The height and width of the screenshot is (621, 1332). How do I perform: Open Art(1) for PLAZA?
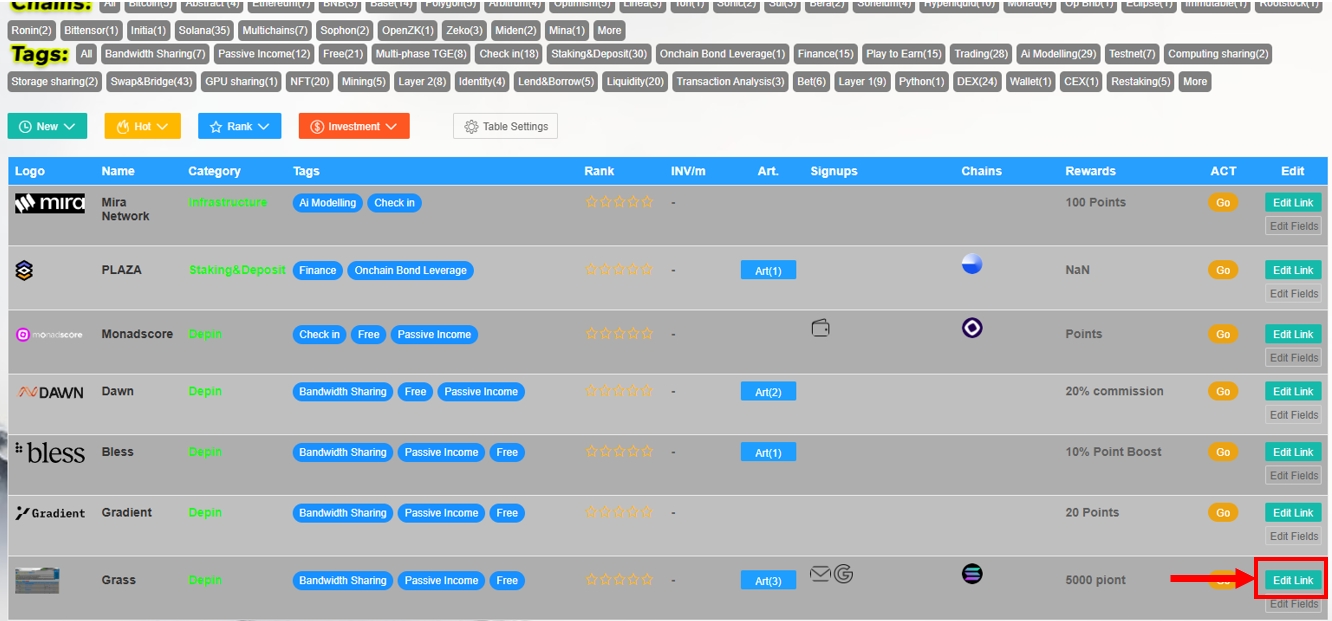[768, 270]
